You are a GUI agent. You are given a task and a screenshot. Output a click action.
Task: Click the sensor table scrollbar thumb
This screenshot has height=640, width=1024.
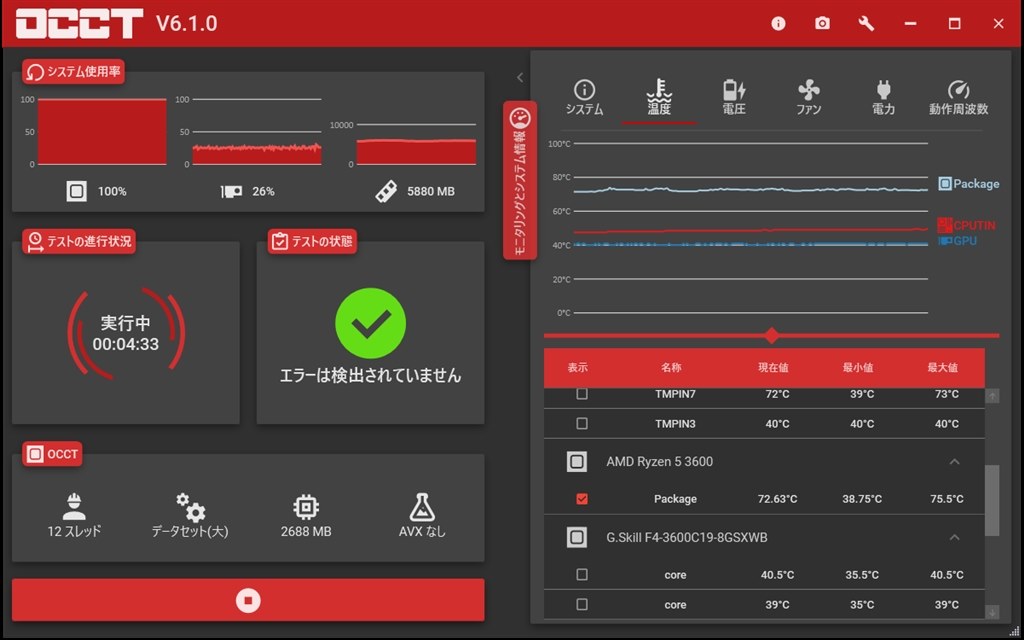point(992,500)
